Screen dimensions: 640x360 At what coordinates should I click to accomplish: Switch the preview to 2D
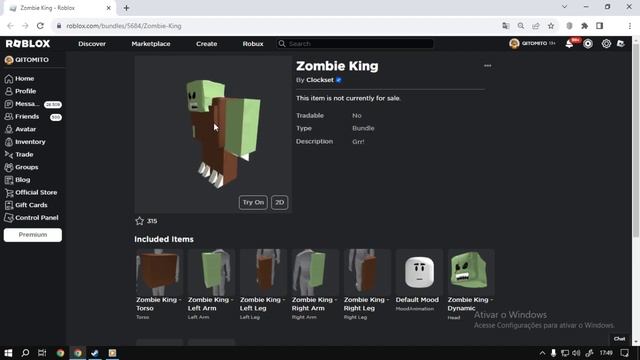tap(280, 202)
